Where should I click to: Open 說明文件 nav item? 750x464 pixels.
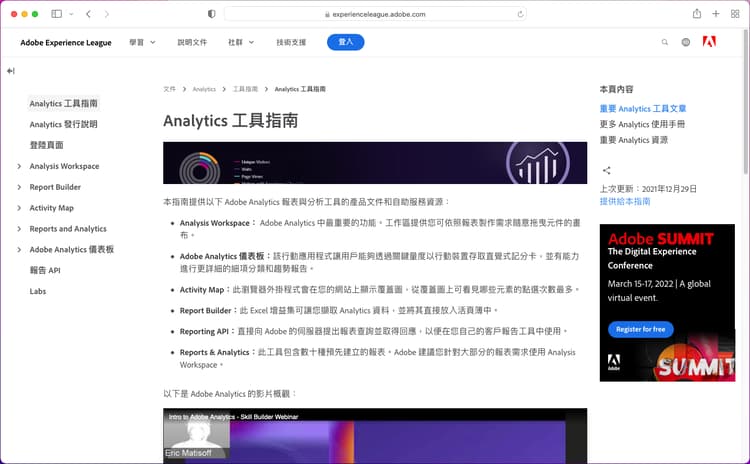click(x=192, y=42)
